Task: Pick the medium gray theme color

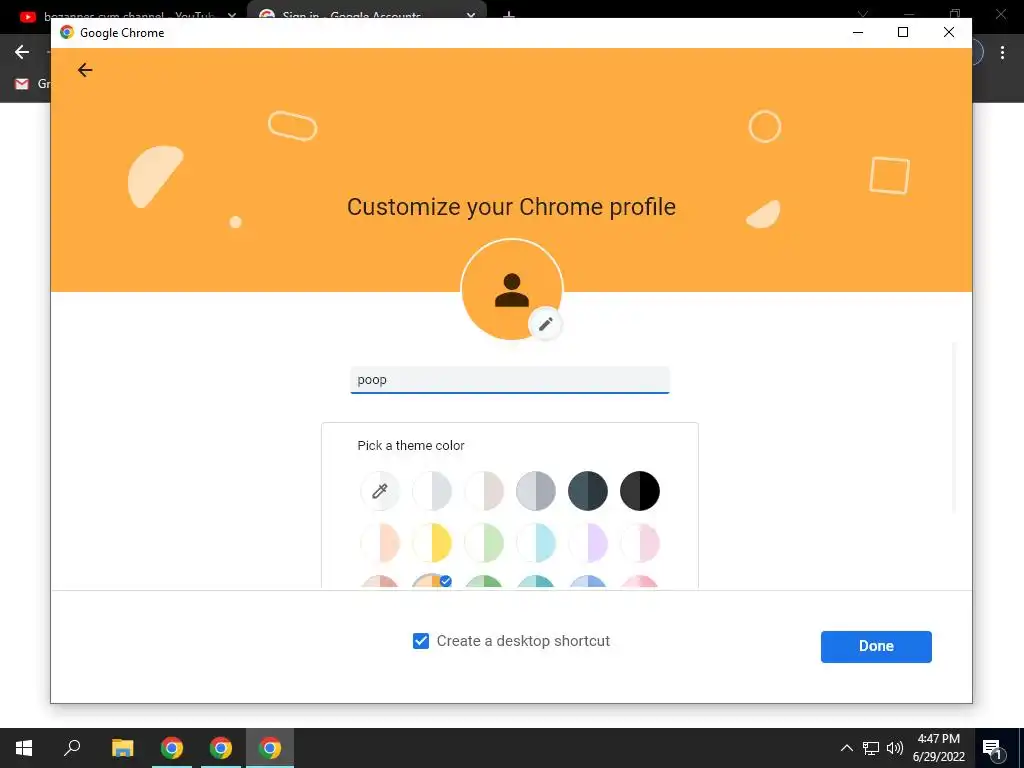Action: pyautogui.click(x=536, y=490)
